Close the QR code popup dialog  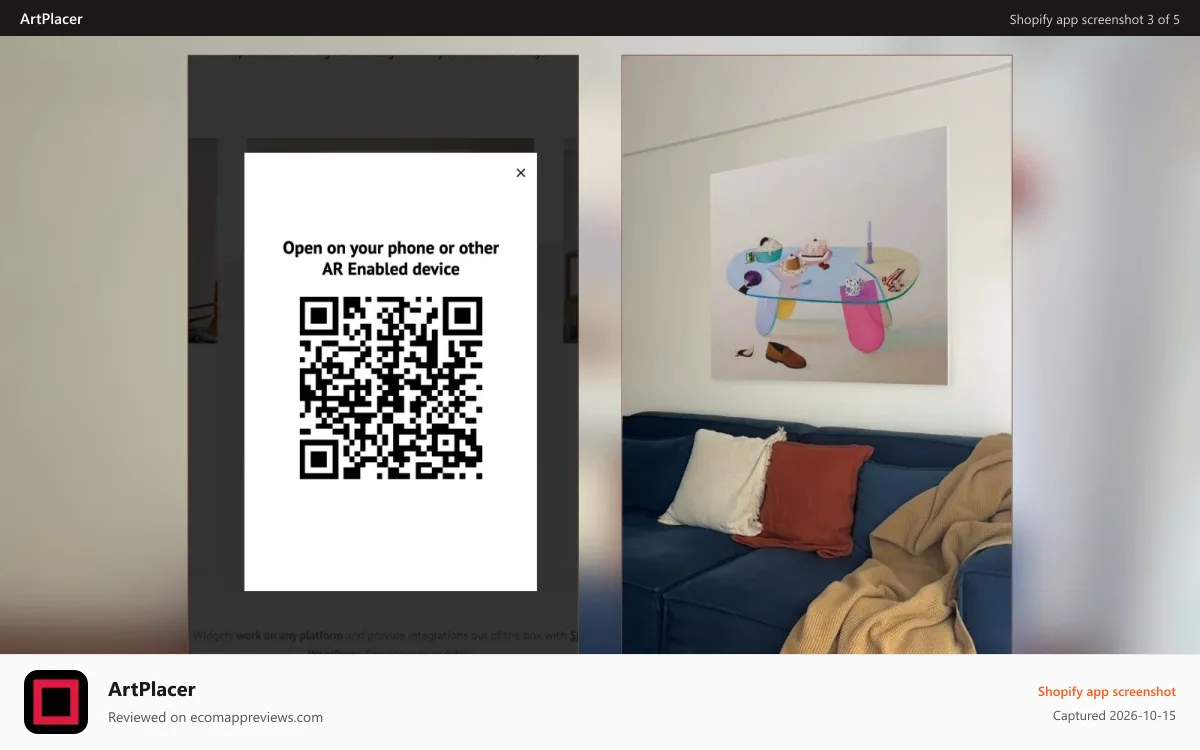tap(520, 173)
